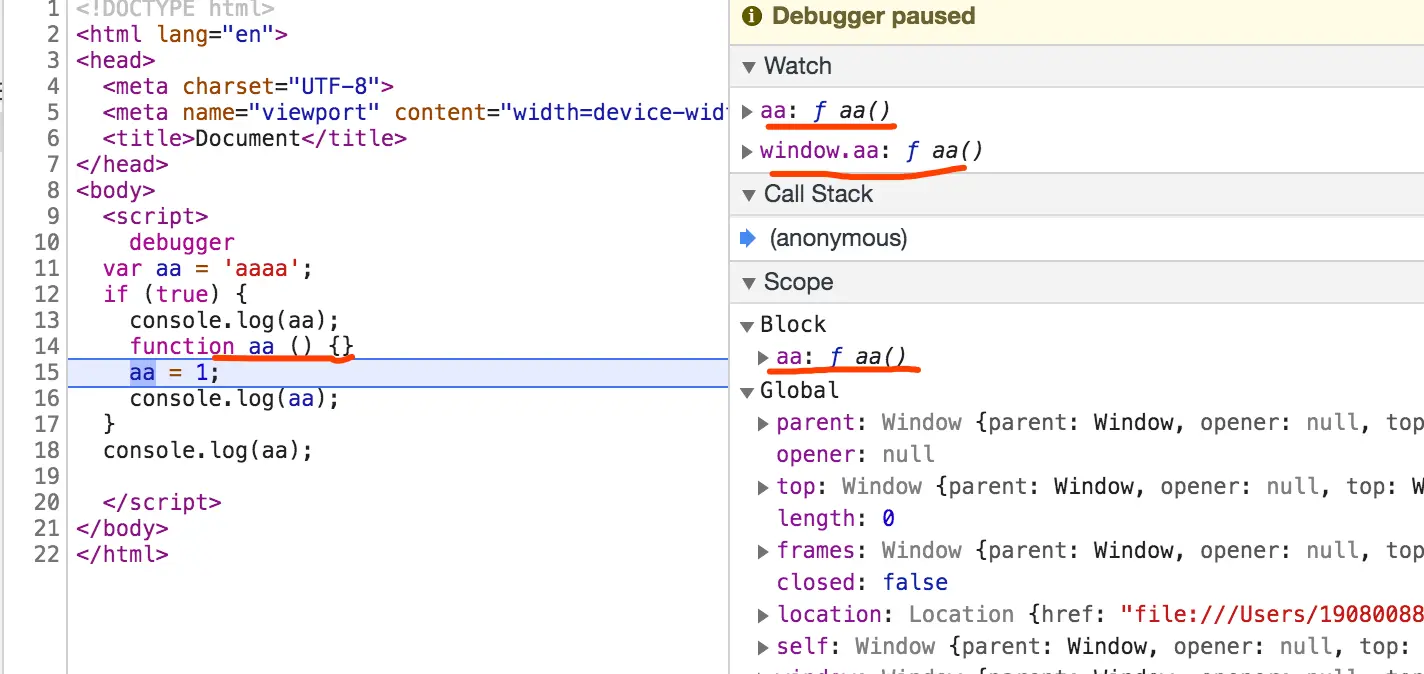Viewport: 1424px width, 674px height.
Task: Expand the window.aa watch expression
Action: click(x=748, y=151)
